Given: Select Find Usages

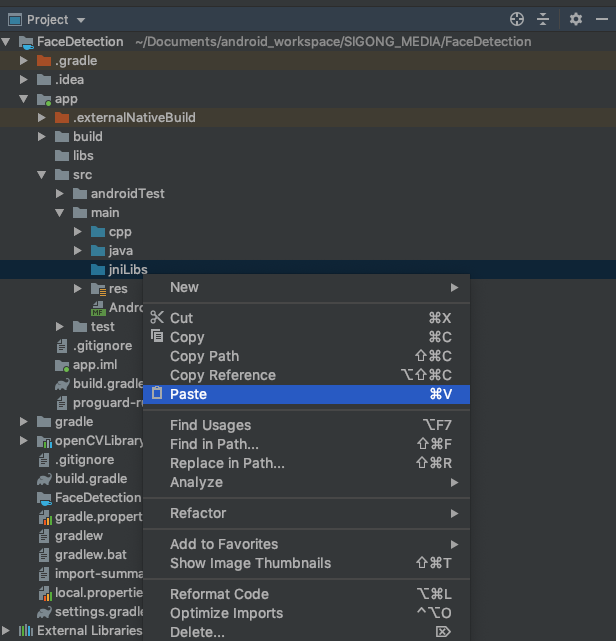Looking at the screenshot, I should click(306, 425).
